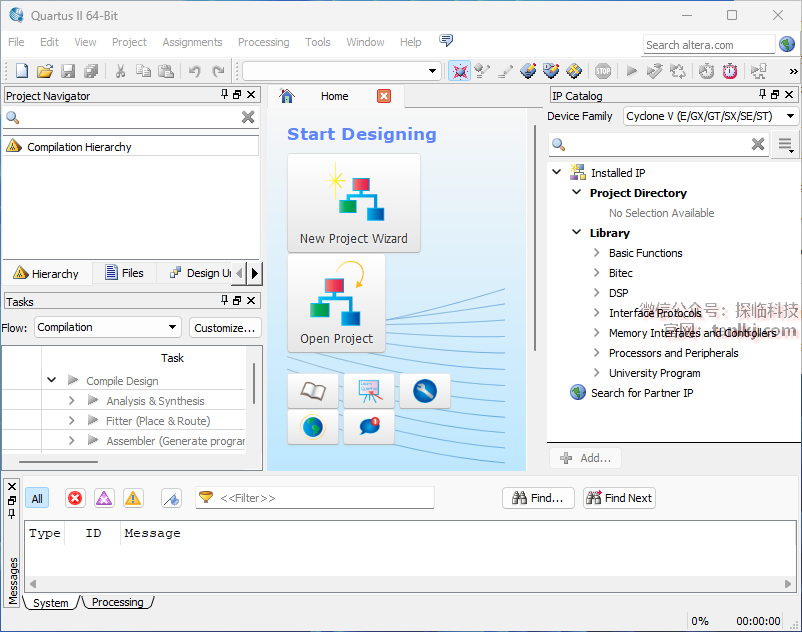The width and height of the screenshot is (802, 632).
Task: Open the Flow Compilation dropdown
Action: pos(107,327)
